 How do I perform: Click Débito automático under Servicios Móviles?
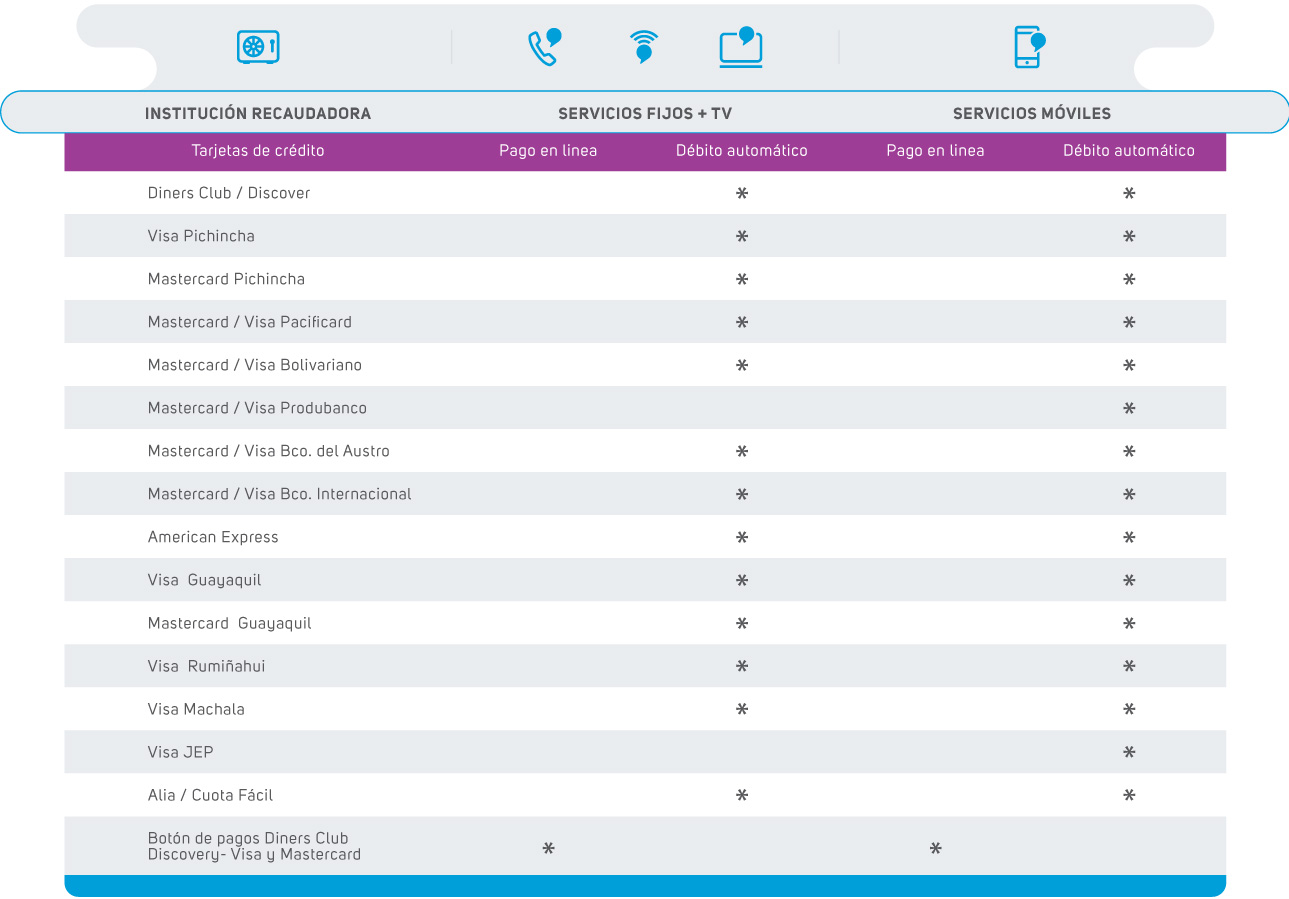coord(1129,151)
